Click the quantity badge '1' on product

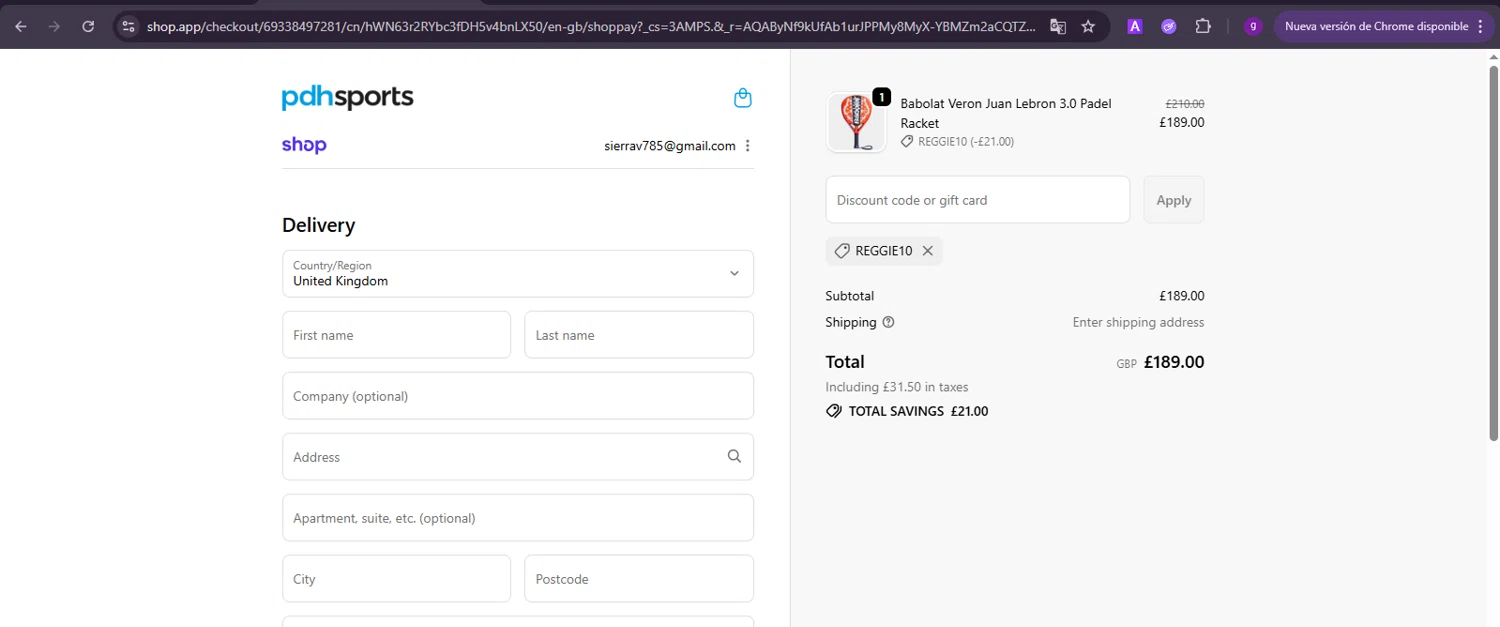[881, 97]
